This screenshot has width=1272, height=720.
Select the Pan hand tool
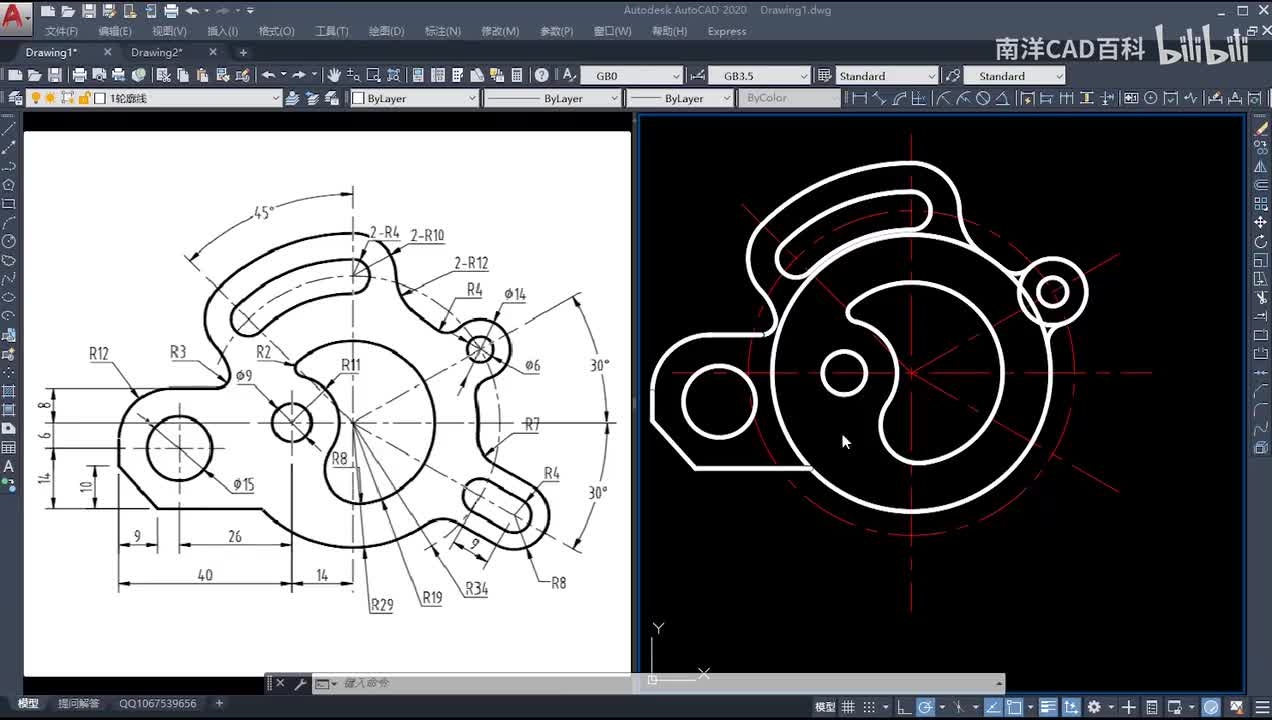(334, 75)
